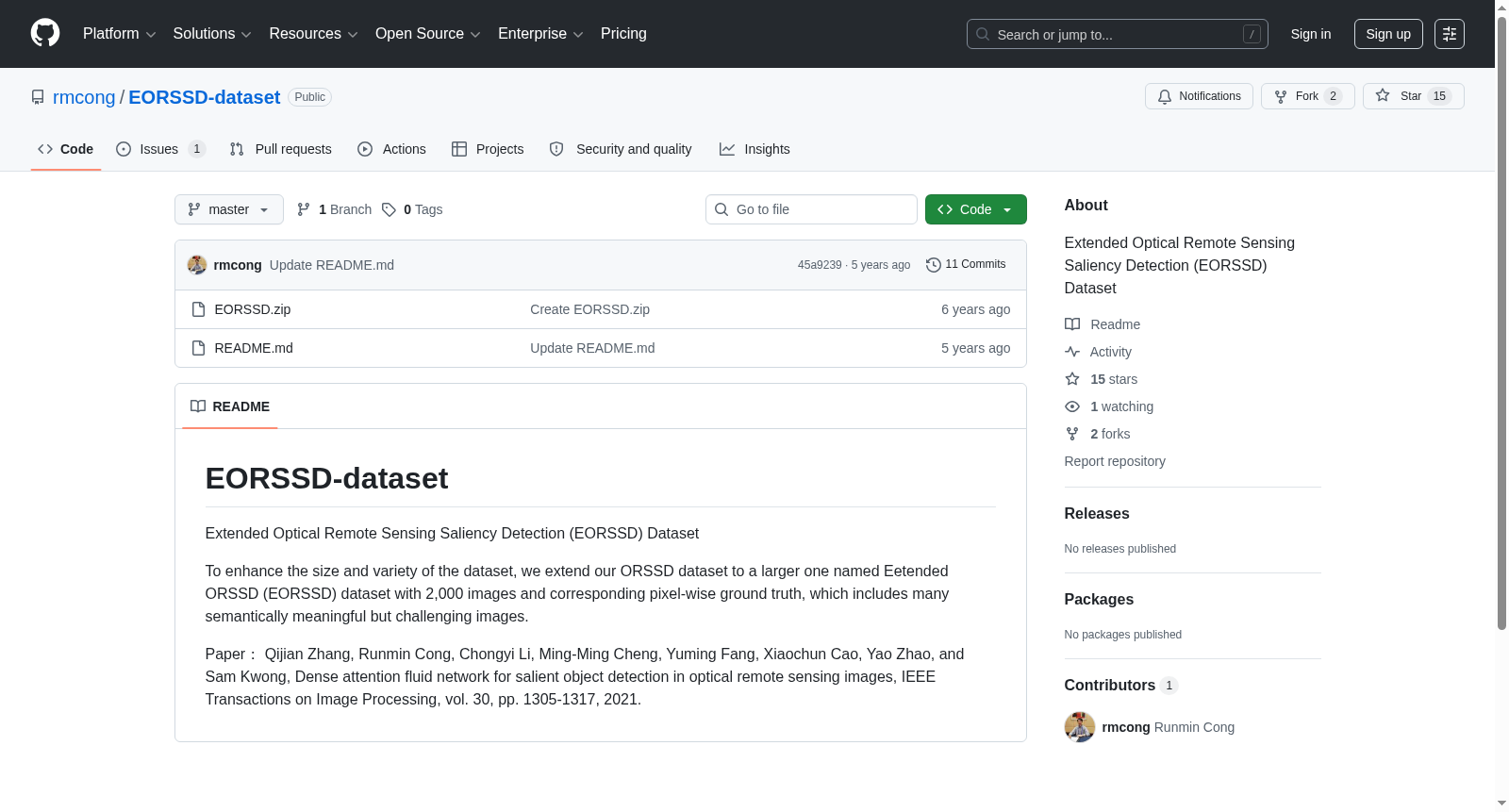Image resolution: width=1509 pixels, height=812 pixels.
Task: Click the Projects table icon
Action: (459, 149)
